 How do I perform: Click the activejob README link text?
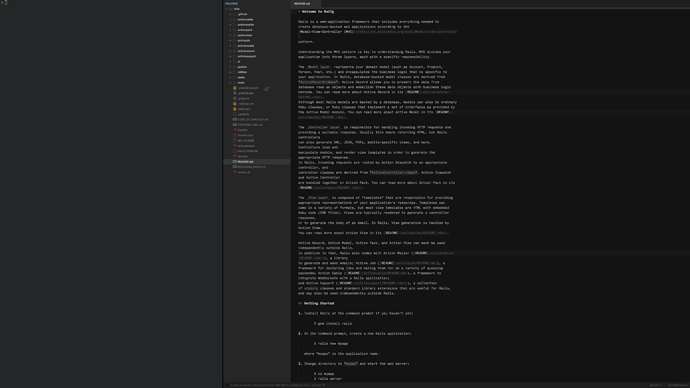coord(387,263)
